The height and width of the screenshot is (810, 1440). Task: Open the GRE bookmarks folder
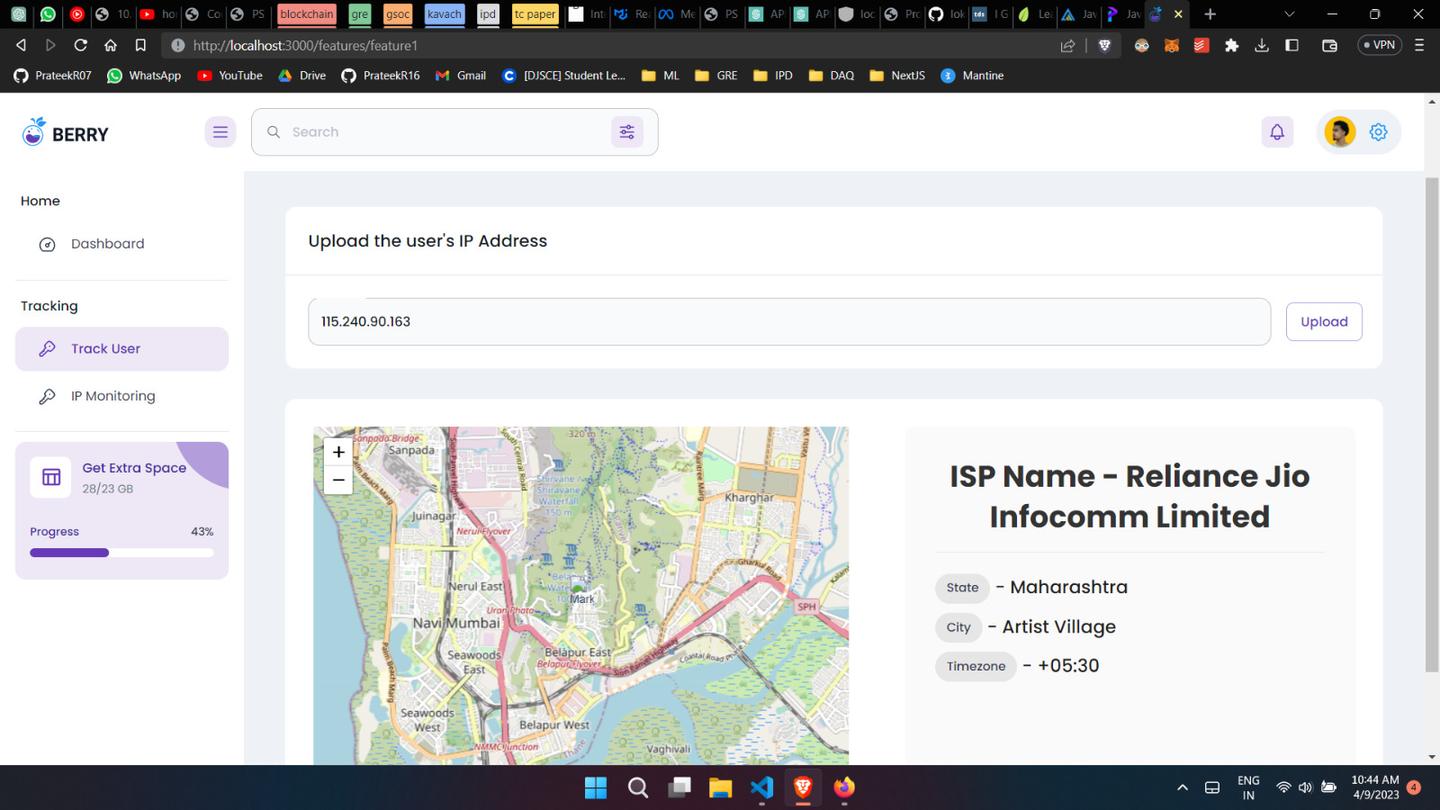point(716,75)
